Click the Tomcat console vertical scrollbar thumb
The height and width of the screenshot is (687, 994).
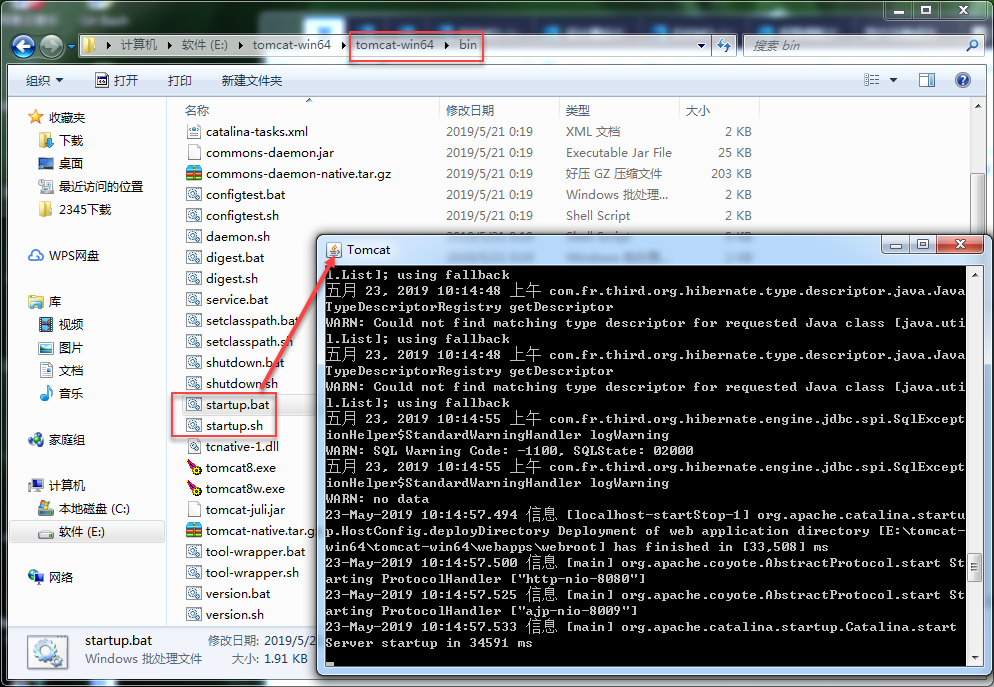pos(975,567)
